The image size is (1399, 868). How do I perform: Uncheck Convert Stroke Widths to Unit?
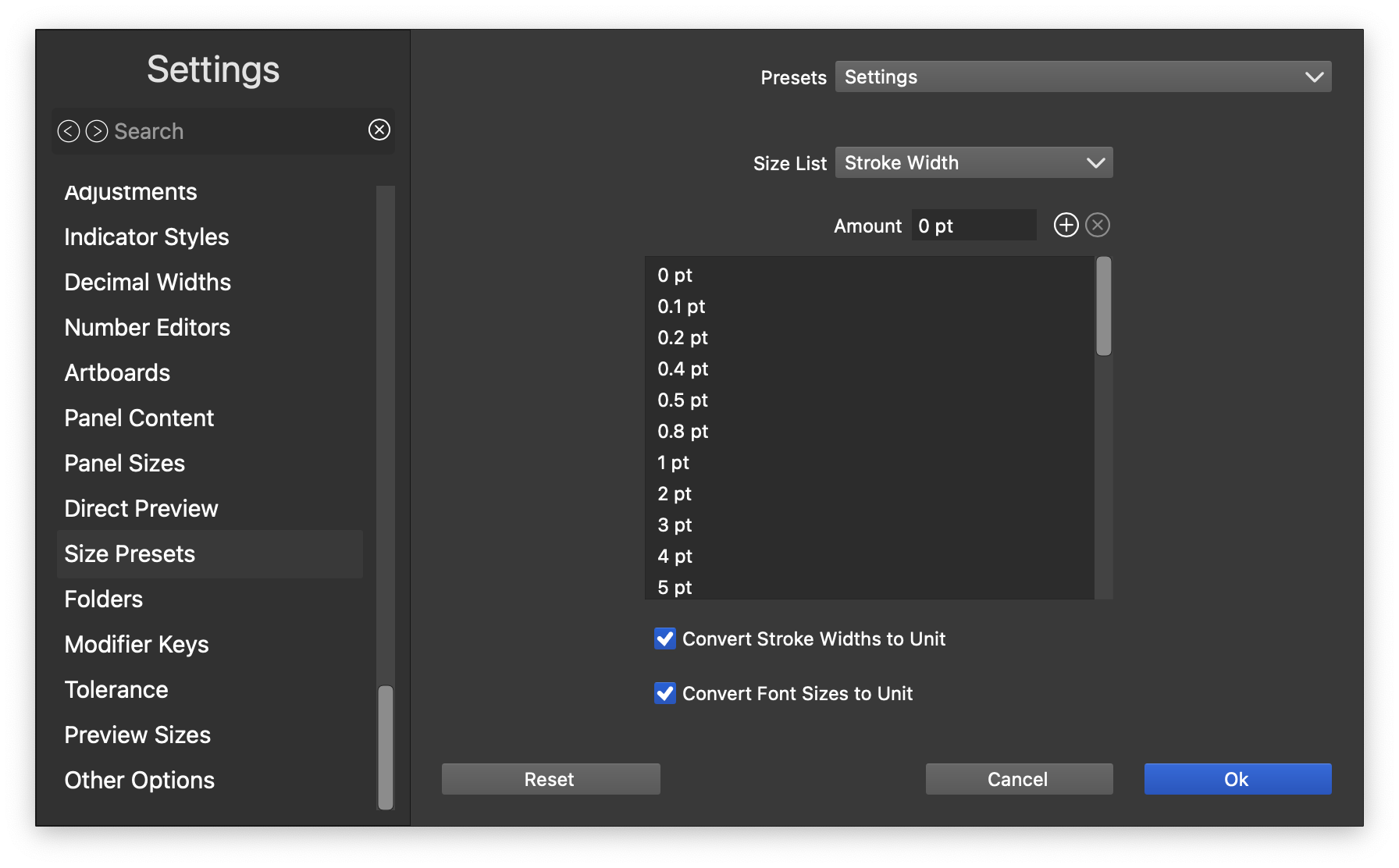click(x=665, y=639)
